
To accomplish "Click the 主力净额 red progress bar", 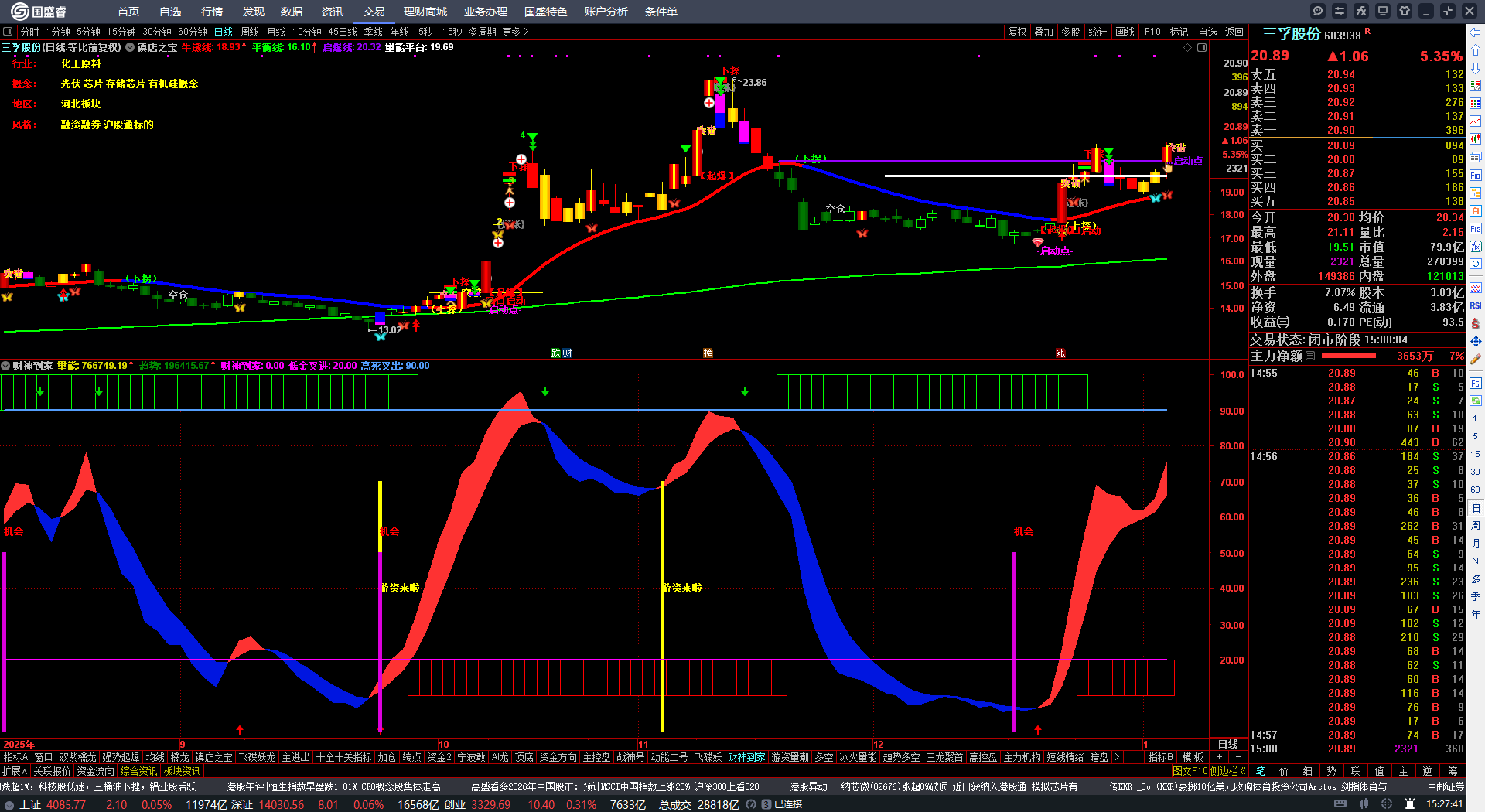I will click(x=1349, y=357).
